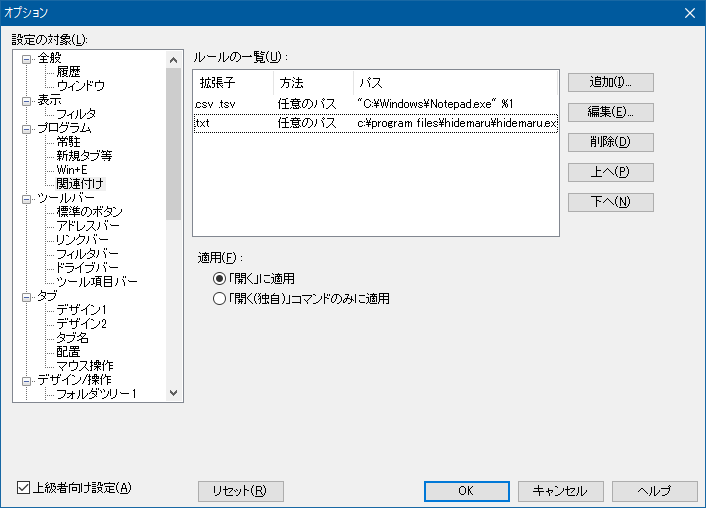The width and height of the screenshot is (706, 508).
Task: Toggle the 上級者向け設定 checkbox
Action: [25, 488]
